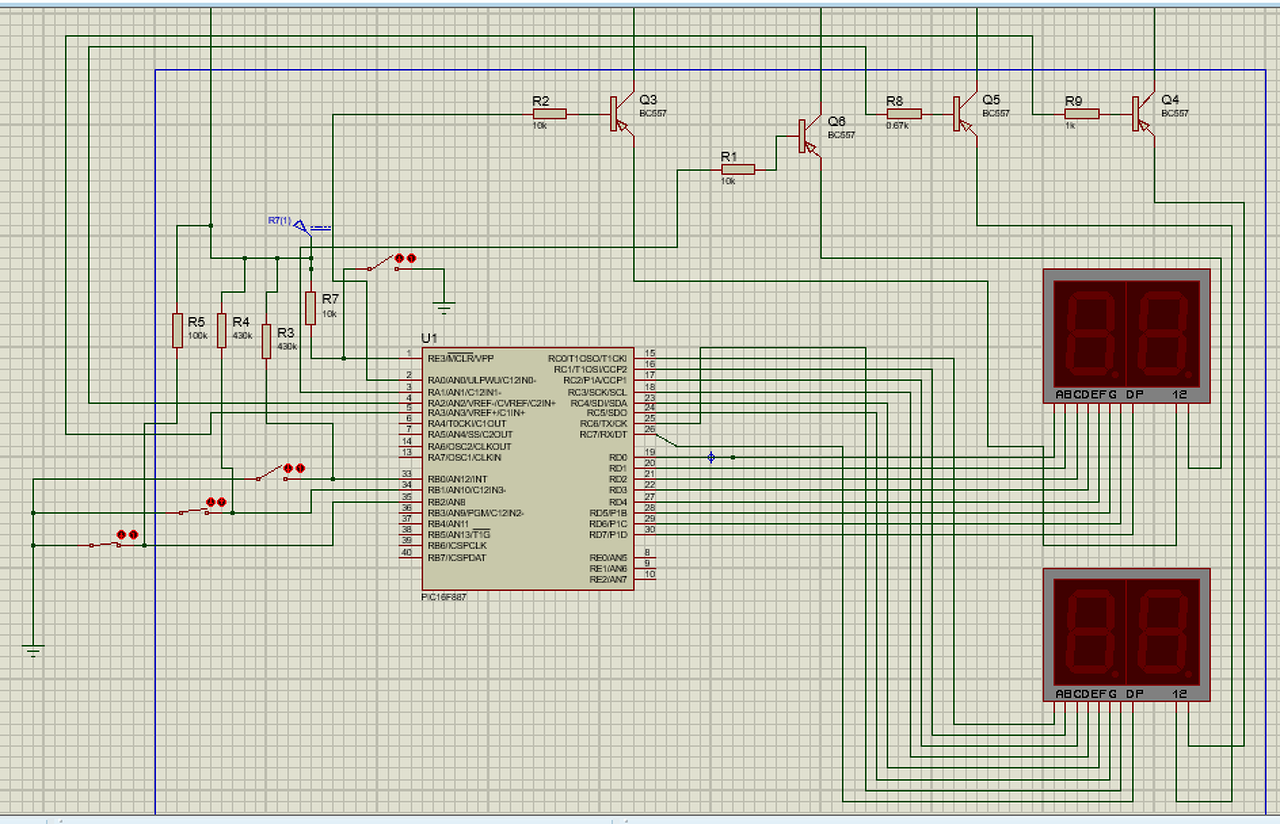The height and width of the screenshot is (824, 1280).
Task: Select resistor R2 10k component
Action: point(549,114)
